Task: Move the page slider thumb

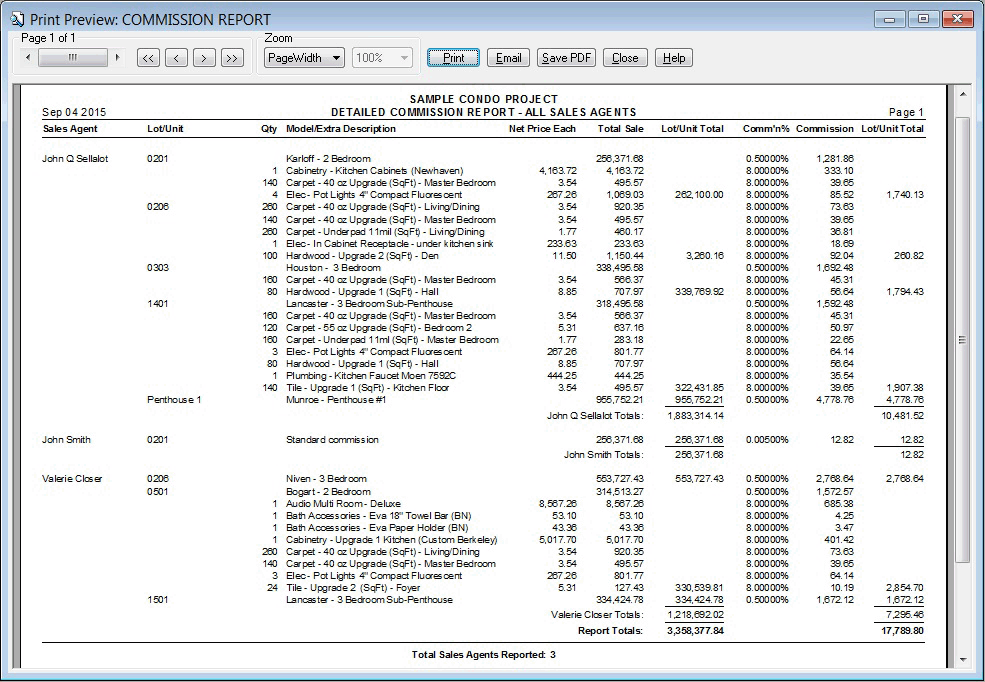Action: tap(73, 58)
